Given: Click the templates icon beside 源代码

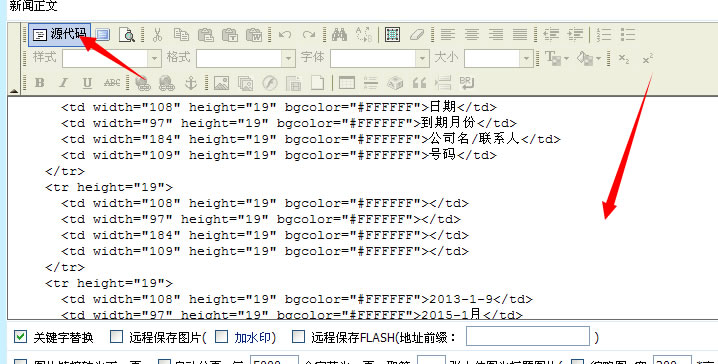Looking at the screenshot, I should 103,35.
